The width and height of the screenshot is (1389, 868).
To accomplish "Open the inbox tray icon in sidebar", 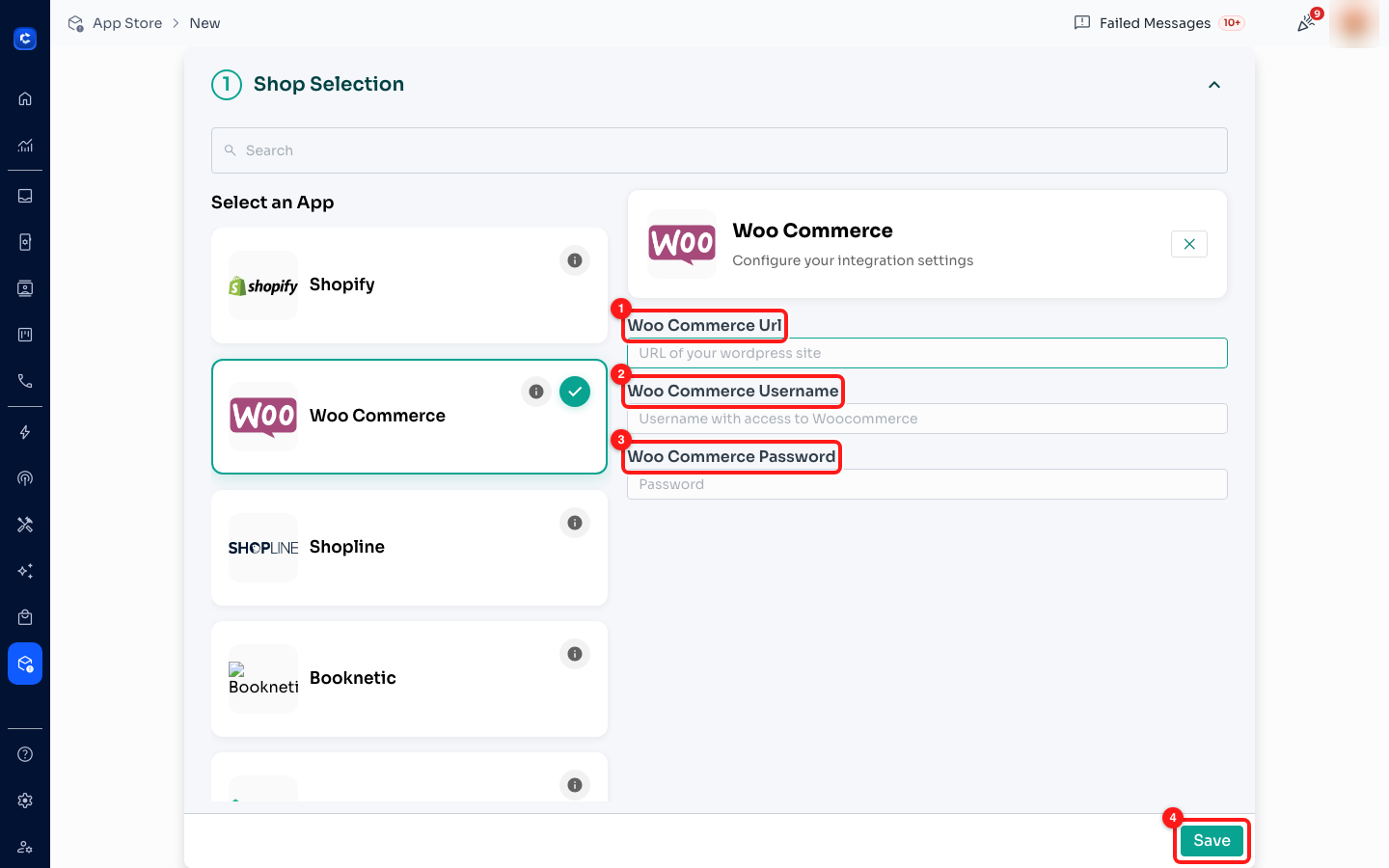I will click(x=25, y=196).
